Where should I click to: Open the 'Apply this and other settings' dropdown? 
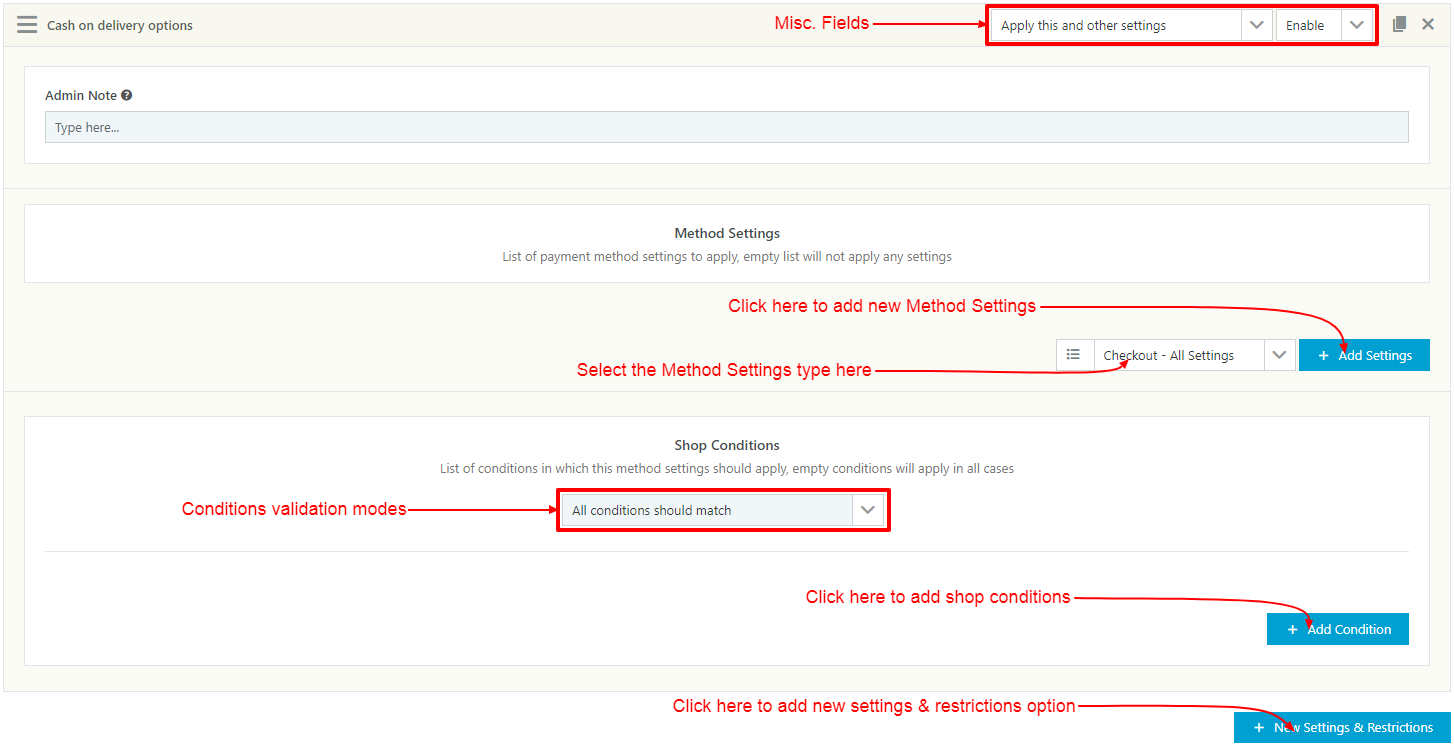coord(1131,26)
